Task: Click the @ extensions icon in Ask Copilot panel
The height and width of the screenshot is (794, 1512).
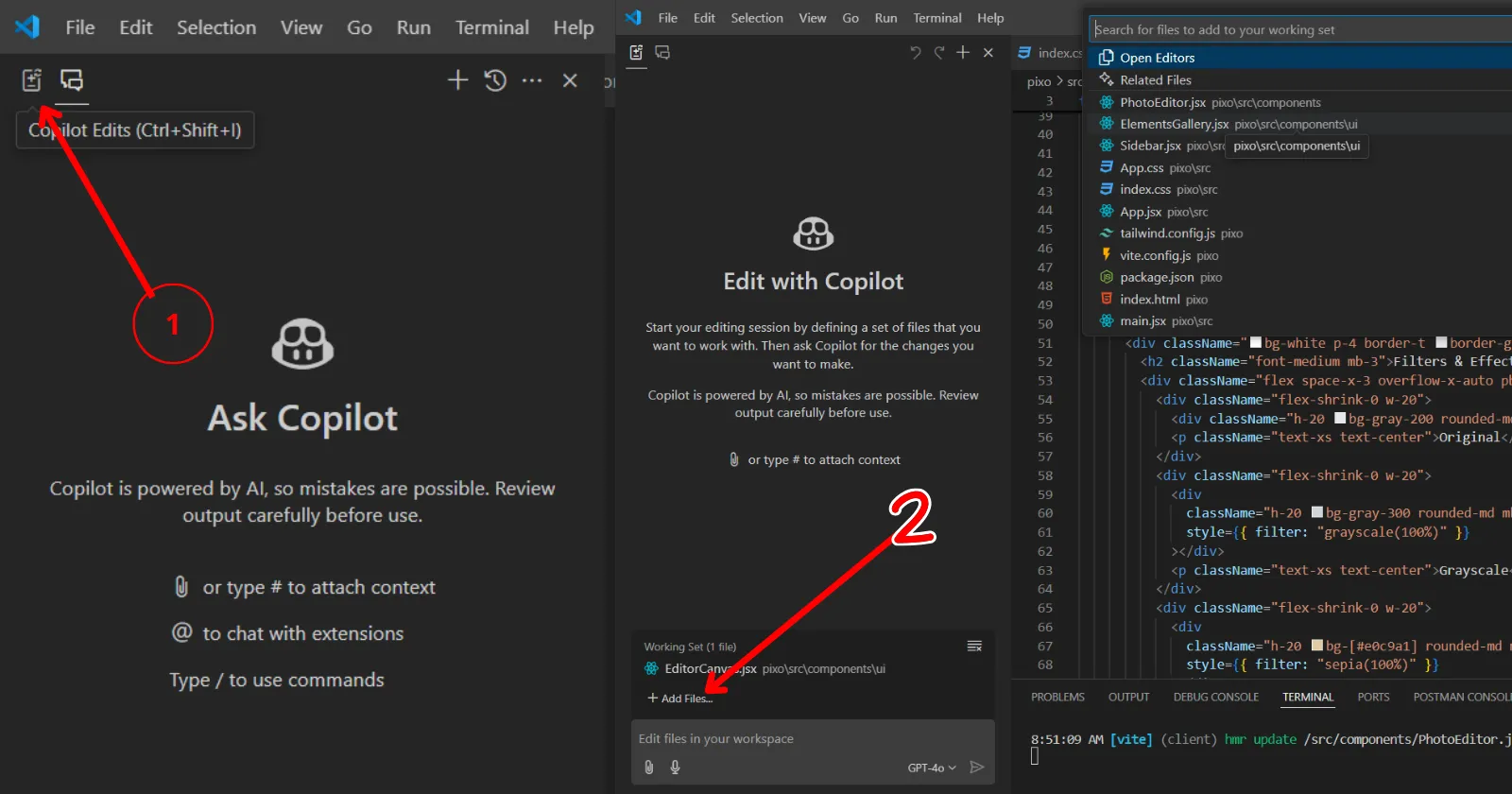Action: [x=181, y=632]
